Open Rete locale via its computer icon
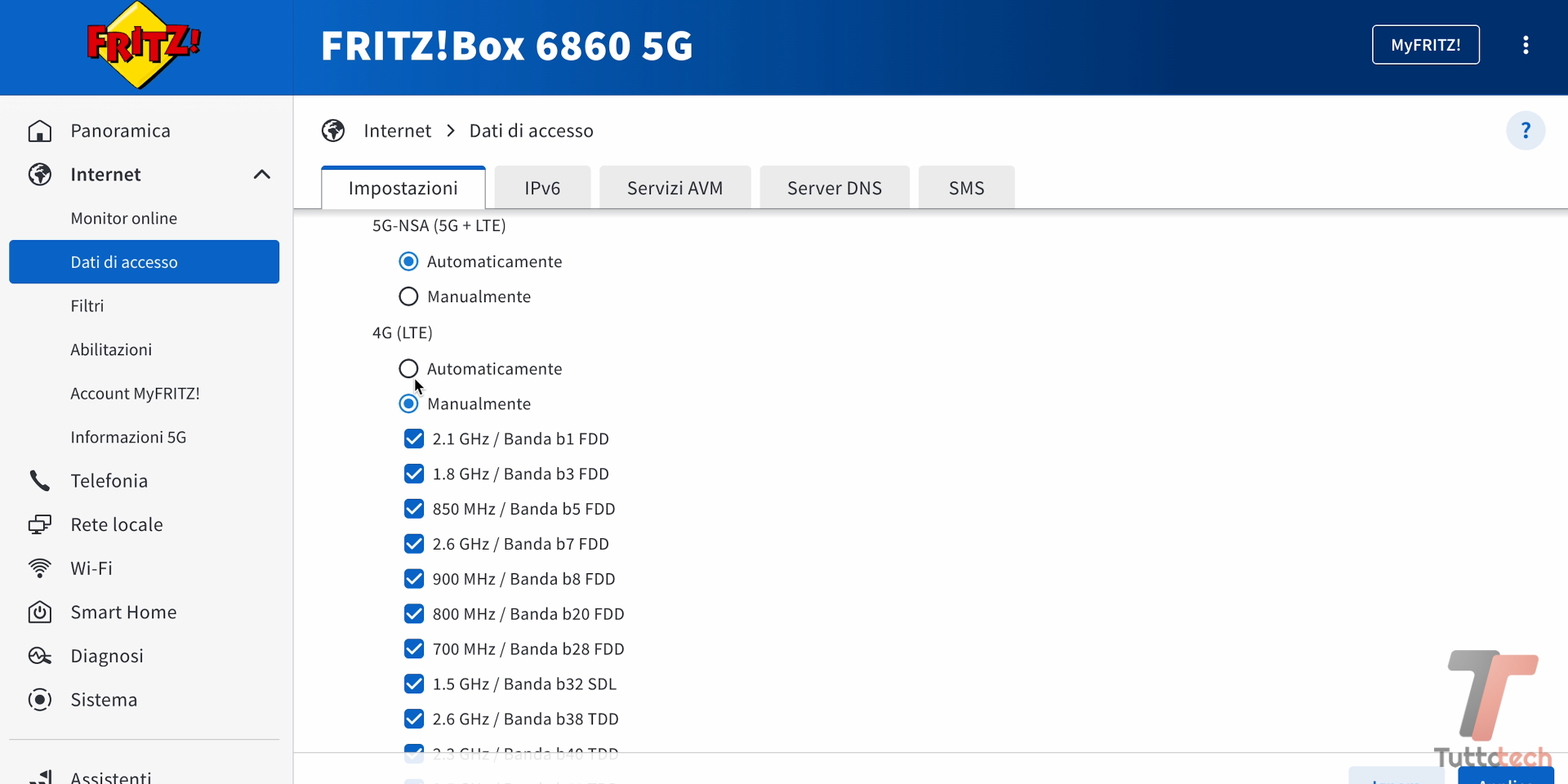This screenshot has height=784, width=1568. coord(39,524)
